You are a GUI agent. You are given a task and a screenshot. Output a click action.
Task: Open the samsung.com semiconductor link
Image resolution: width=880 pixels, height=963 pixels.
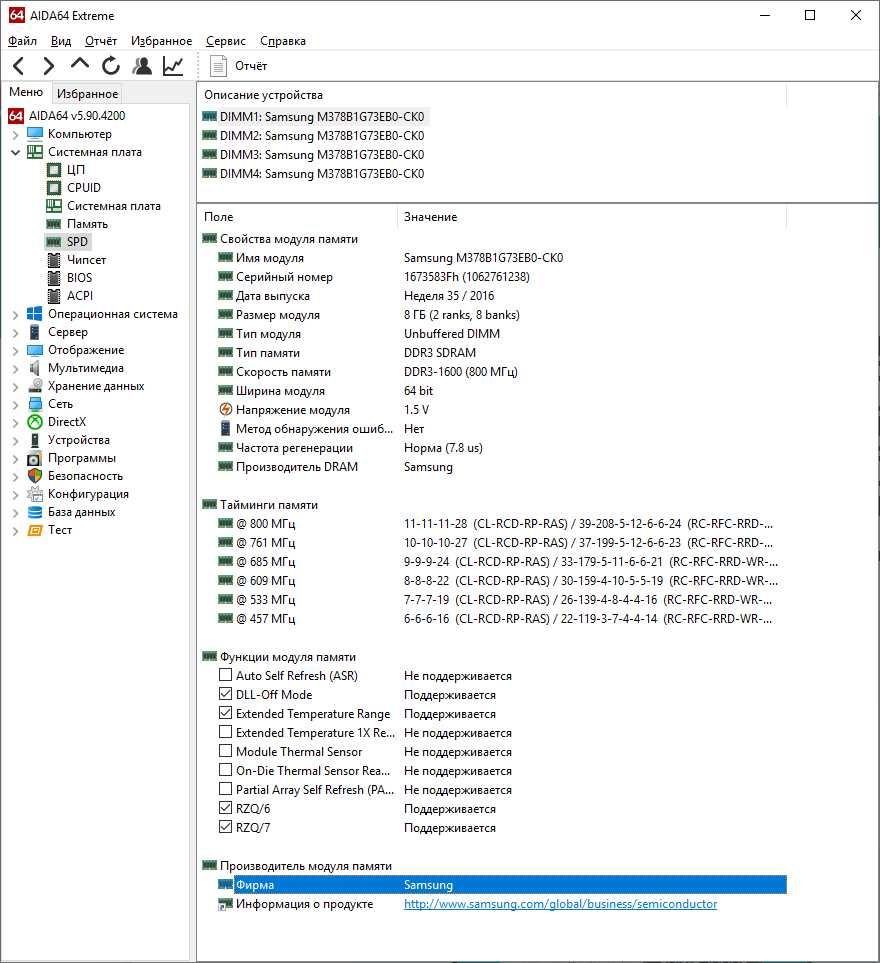pos(560,903)
